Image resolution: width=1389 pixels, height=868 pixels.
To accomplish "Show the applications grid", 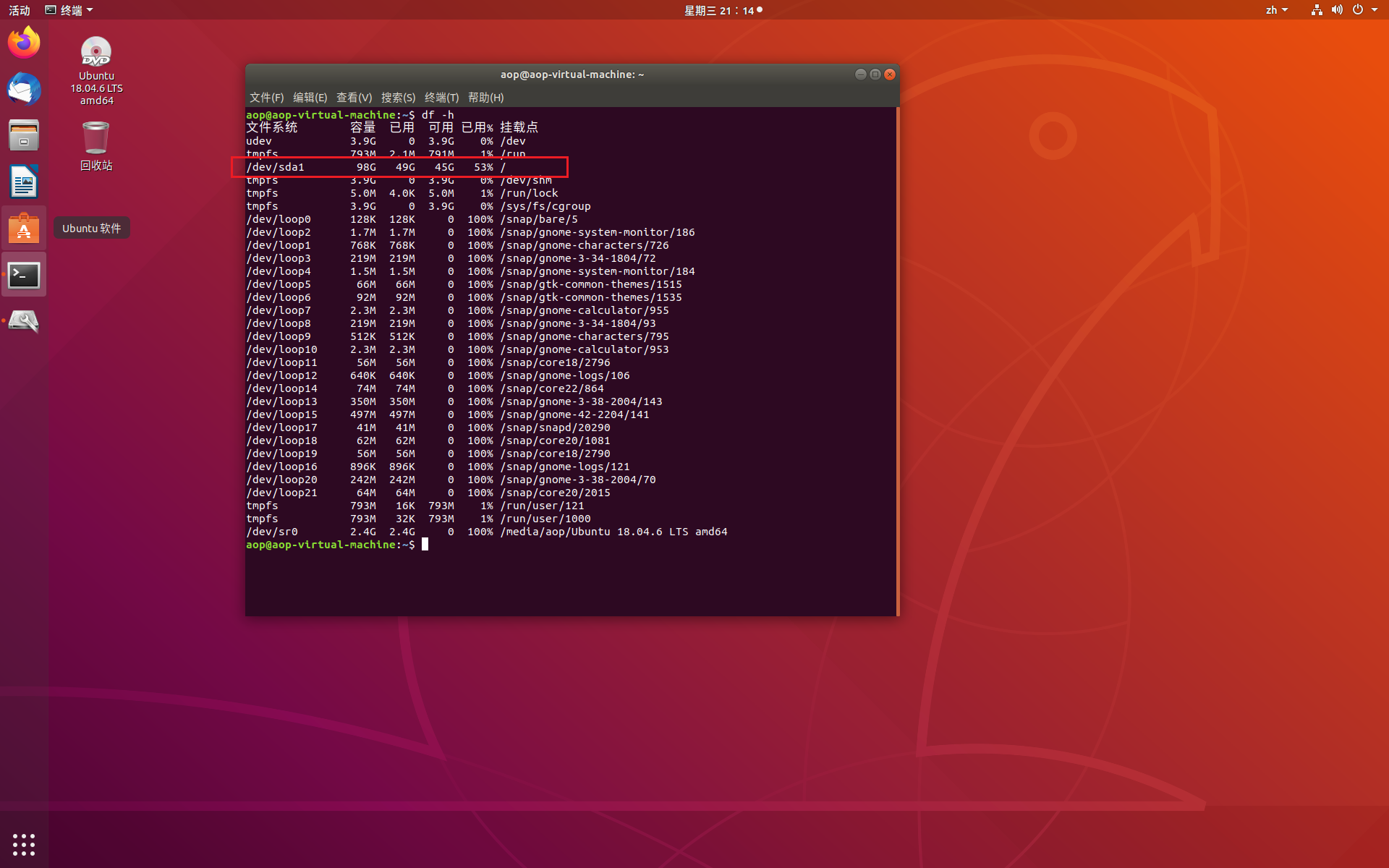I will 24,844.
